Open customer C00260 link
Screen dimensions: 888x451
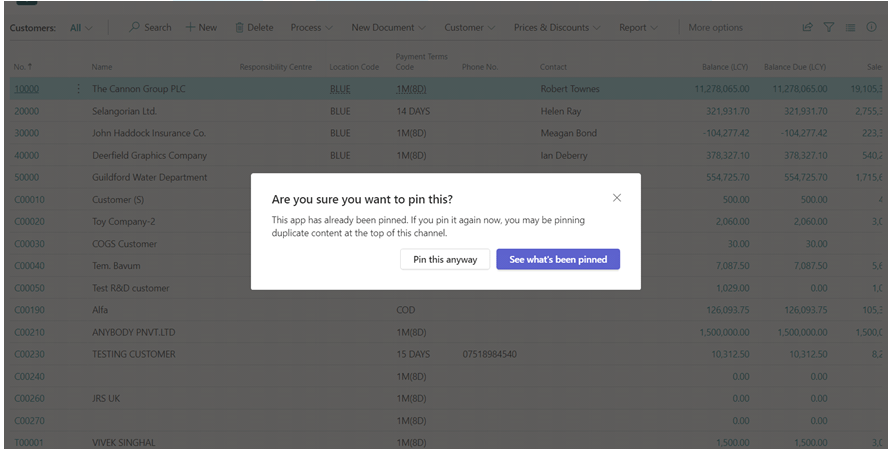tap(29, 398)
